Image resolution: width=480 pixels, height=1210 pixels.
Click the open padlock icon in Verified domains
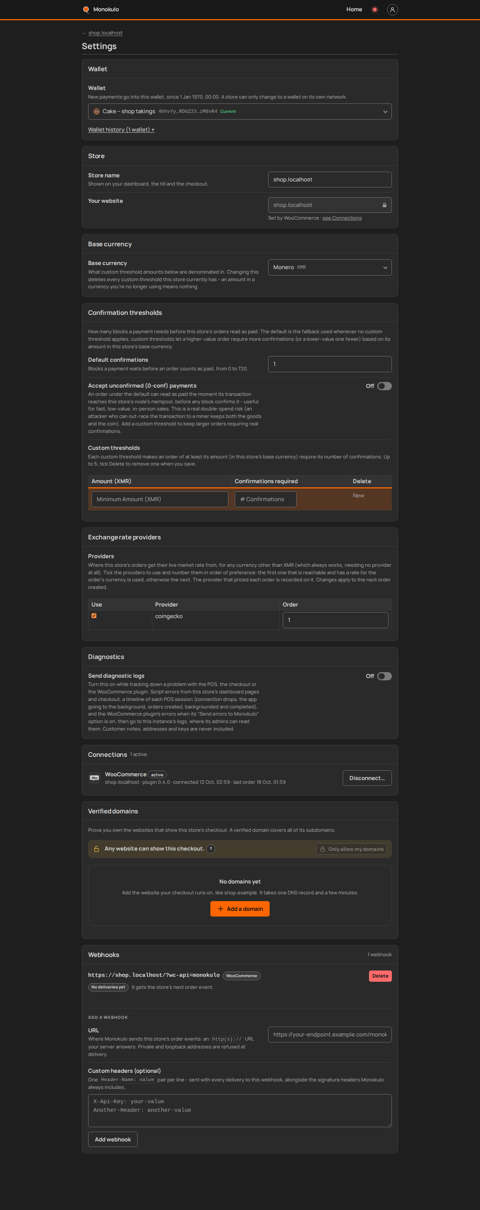coord(97,849)
